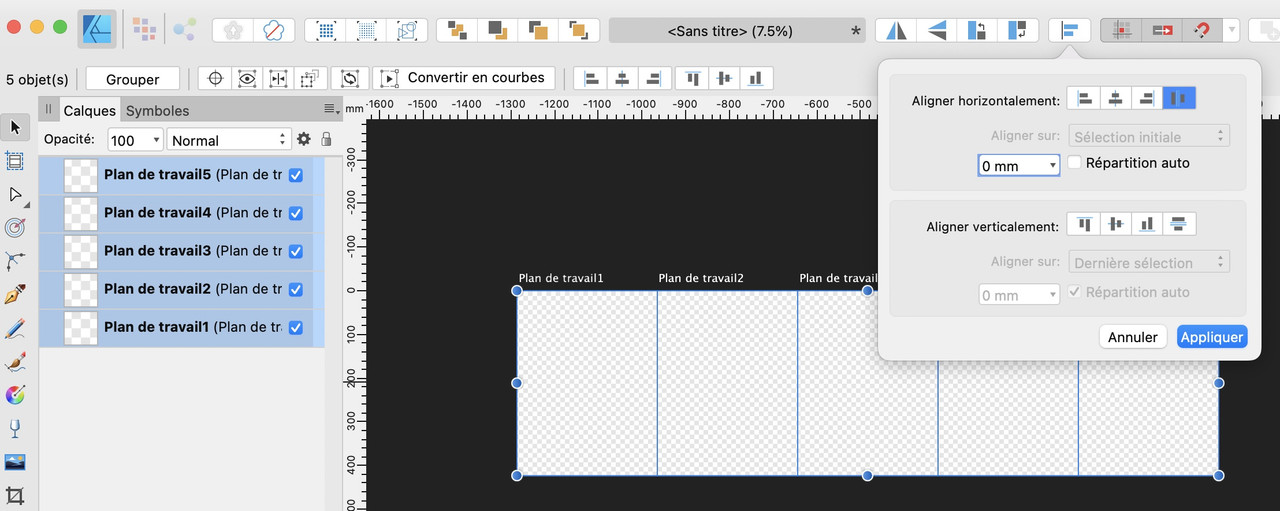Image resolution: width=1280 pixels, height=511 pixels.
Task: Open the layers panel options menu
Action: [x=332, y=108]
